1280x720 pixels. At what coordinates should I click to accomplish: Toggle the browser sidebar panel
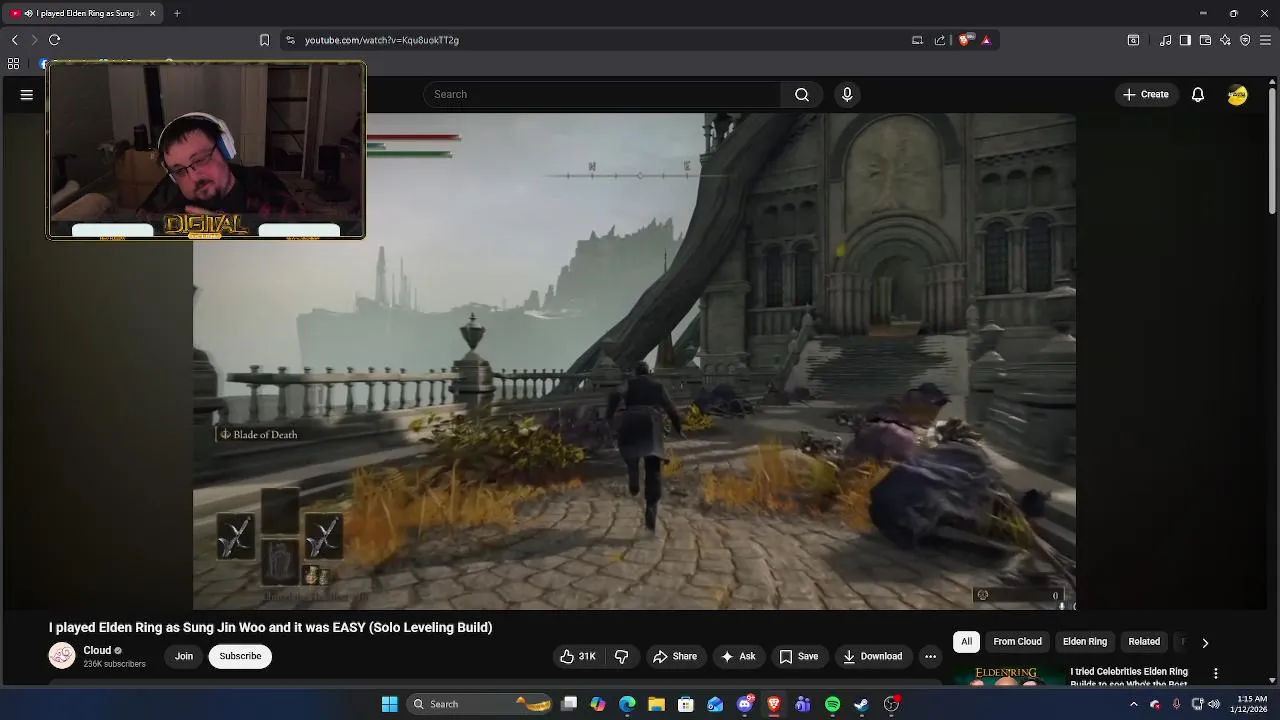click(1185, 40)
